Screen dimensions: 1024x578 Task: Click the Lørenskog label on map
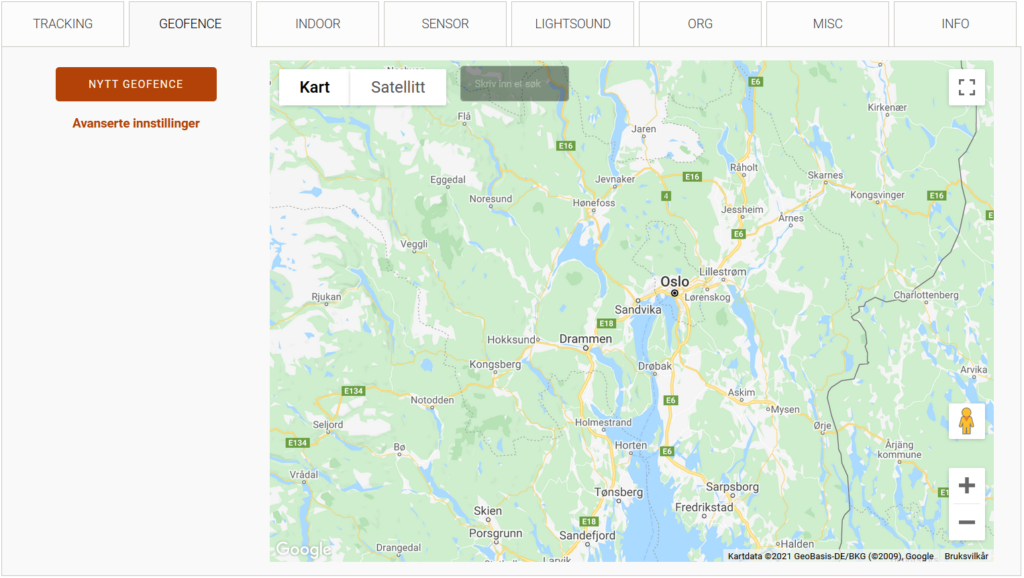click(x=707, y=297)
